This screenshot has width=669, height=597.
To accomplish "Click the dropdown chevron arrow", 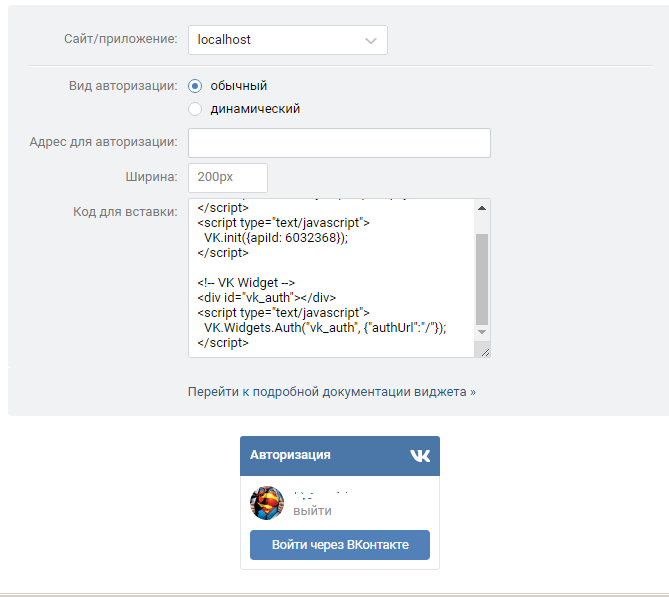I will pyautogui.click(x=371, y=41).
